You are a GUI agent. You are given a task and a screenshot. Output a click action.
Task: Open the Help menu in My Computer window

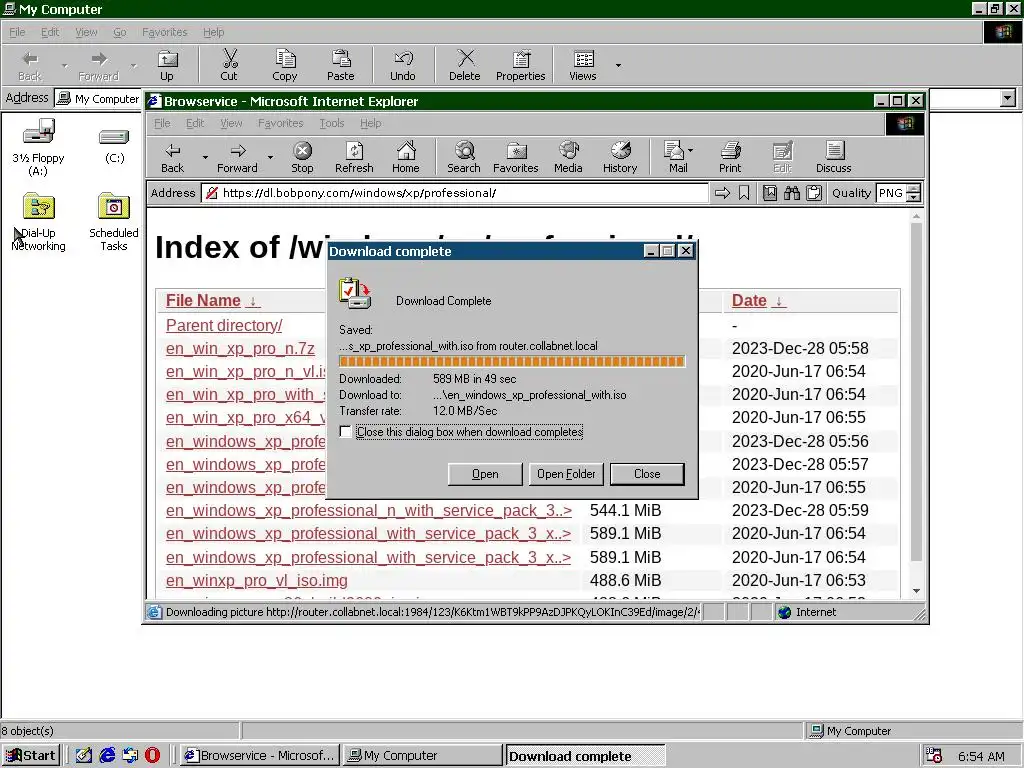pos(214,32)
